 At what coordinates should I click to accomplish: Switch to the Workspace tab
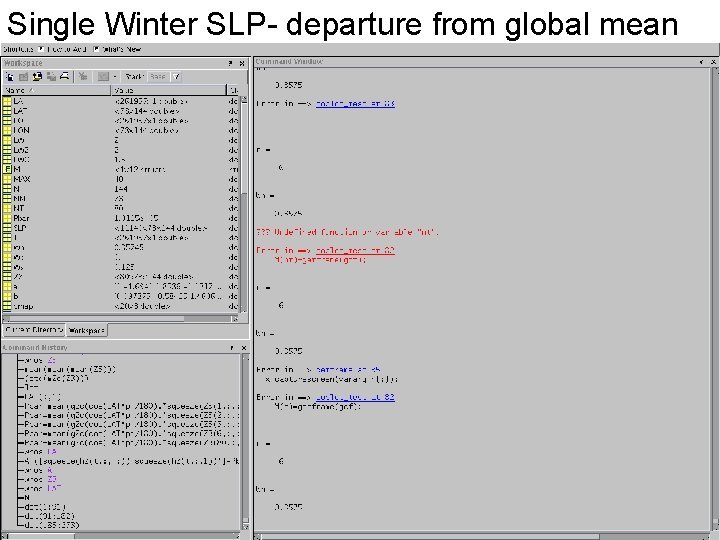click(x=87, y=330)
